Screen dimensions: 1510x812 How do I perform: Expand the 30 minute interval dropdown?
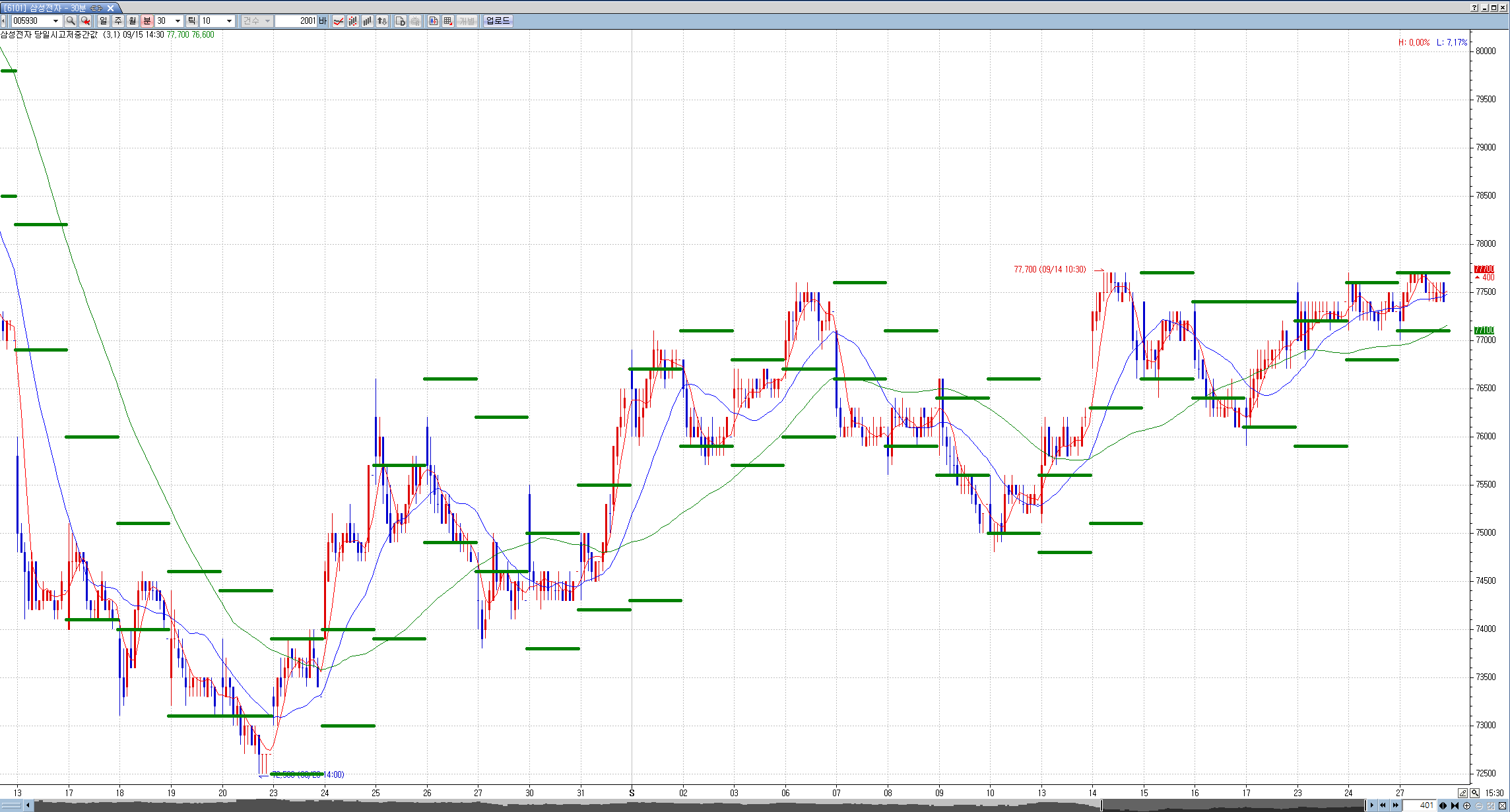click(178, 21)
